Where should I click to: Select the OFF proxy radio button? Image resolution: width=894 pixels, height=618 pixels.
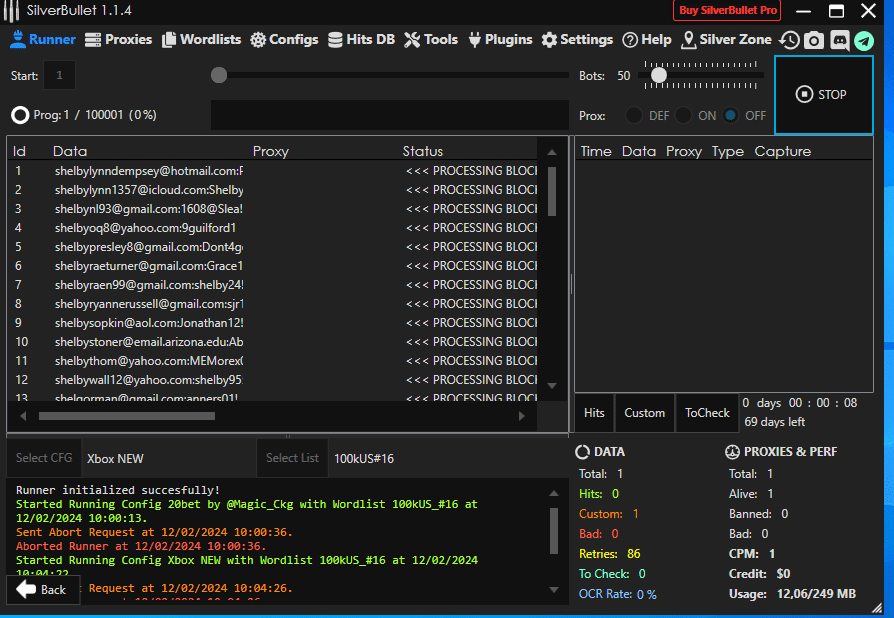click(731, 115)
